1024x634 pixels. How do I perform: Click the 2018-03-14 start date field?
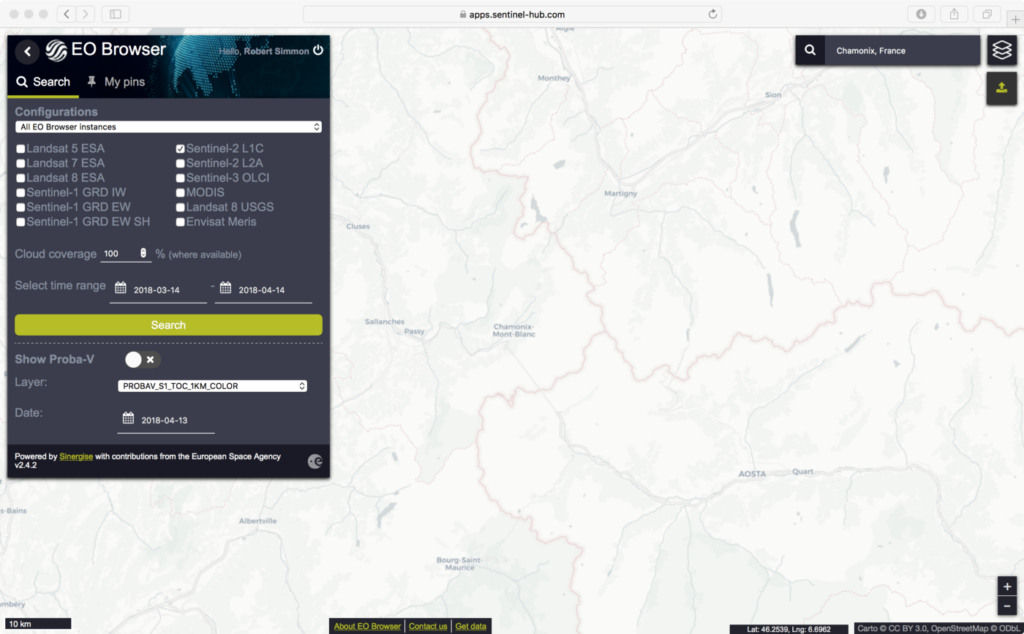(x=158, y=290)
